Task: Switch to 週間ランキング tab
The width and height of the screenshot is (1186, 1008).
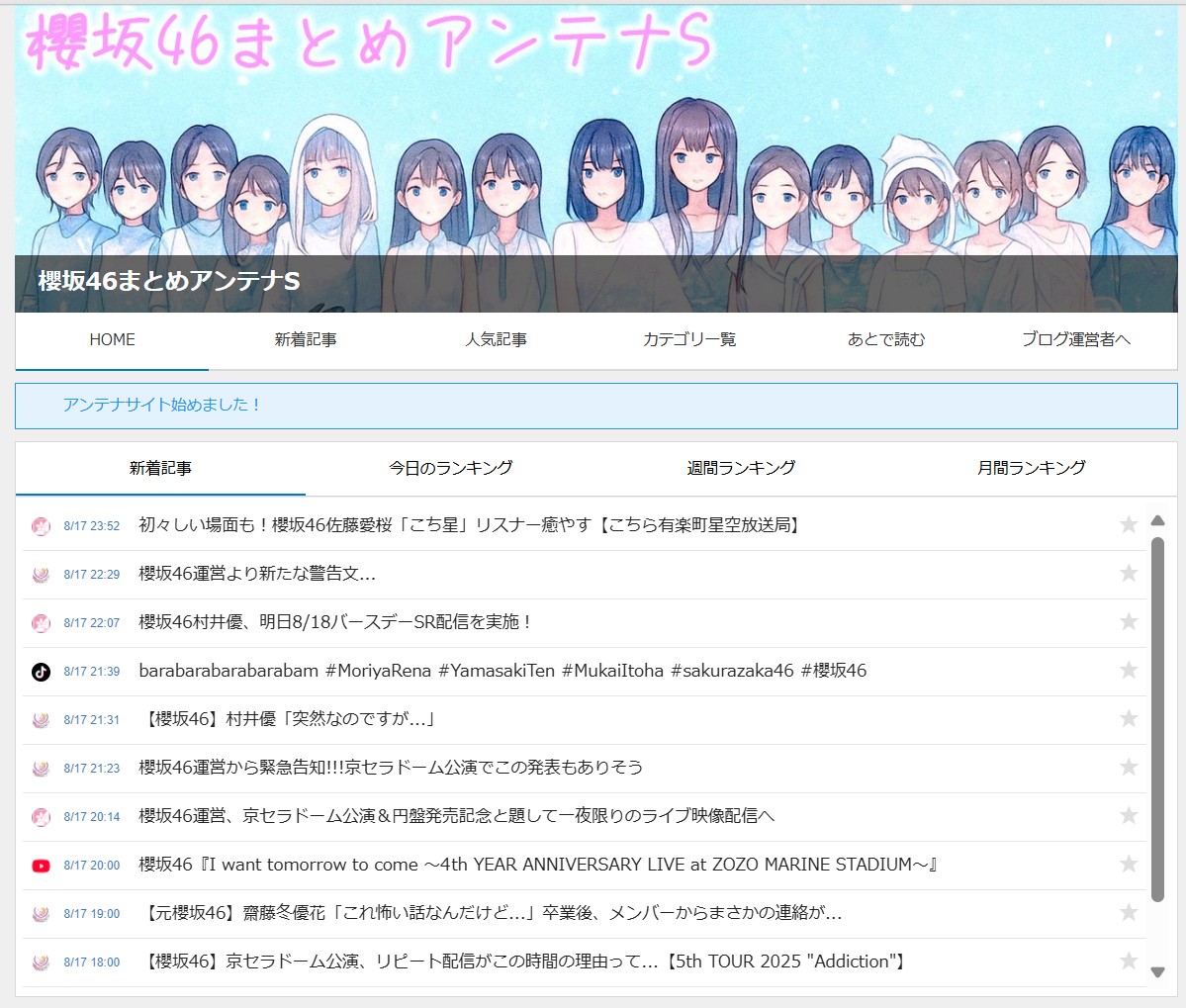Action: click(x=741, y=468)
